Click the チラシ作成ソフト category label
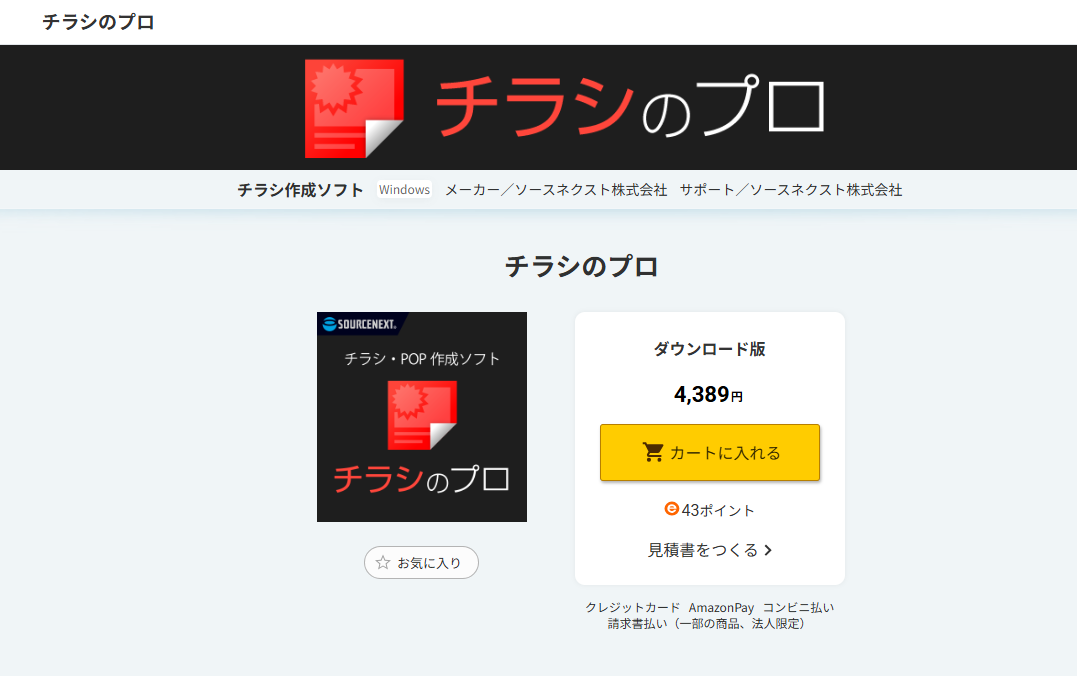 click(x=300, y=190)
